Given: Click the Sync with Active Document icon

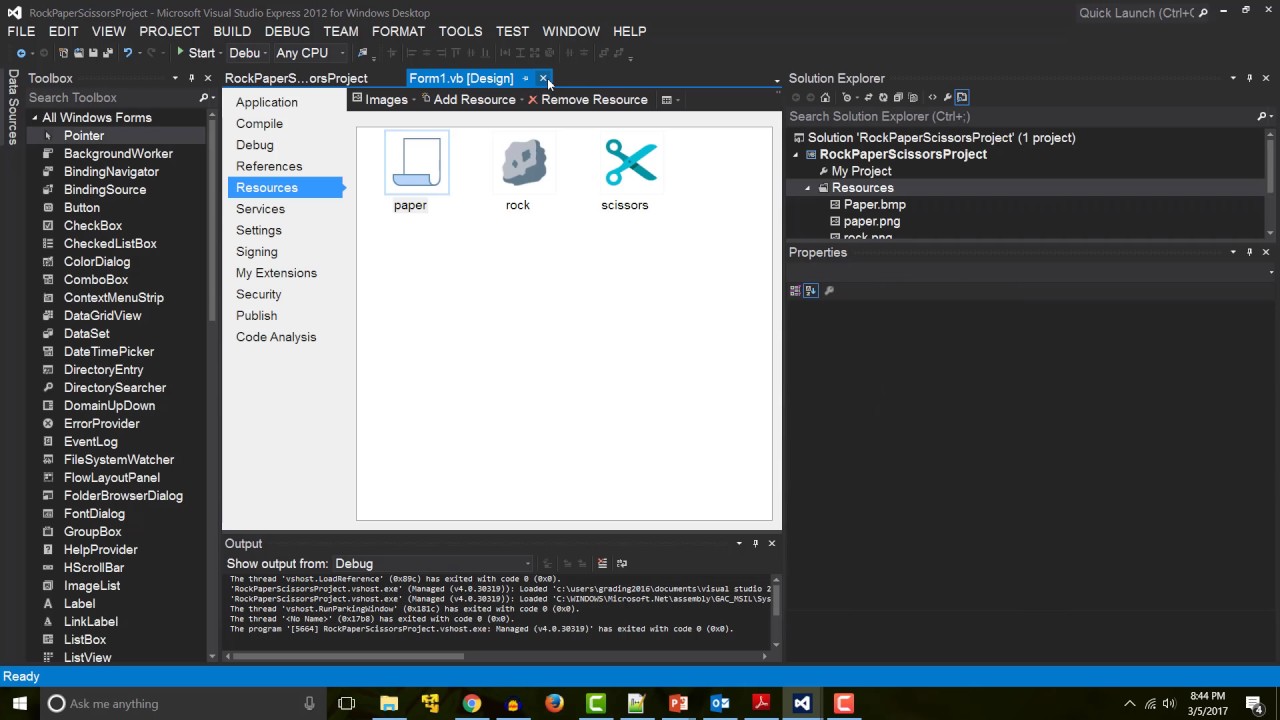Looking at the screenshot, I should [869, 97].
